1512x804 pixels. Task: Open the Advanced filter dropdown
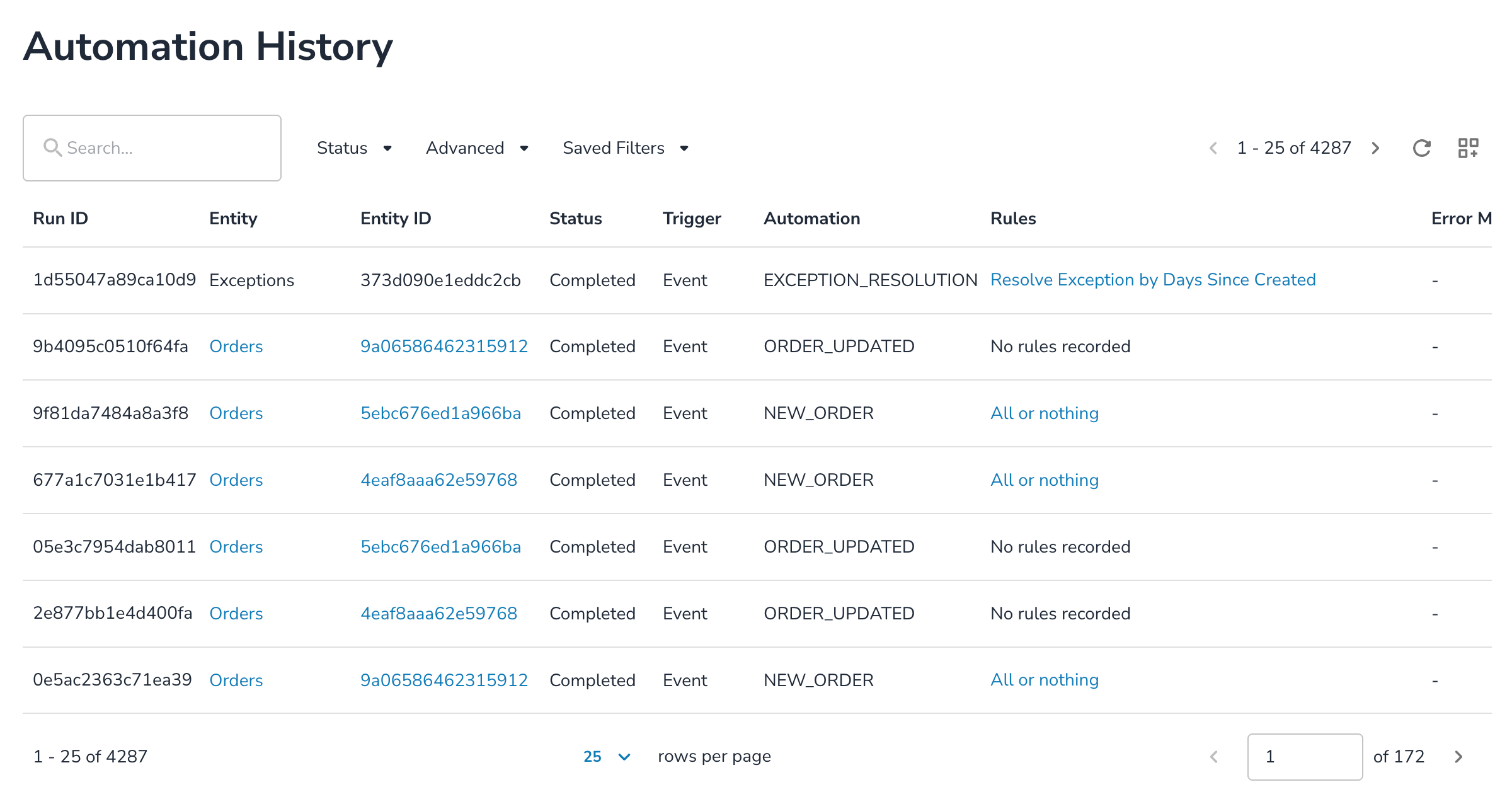(477, 148)
